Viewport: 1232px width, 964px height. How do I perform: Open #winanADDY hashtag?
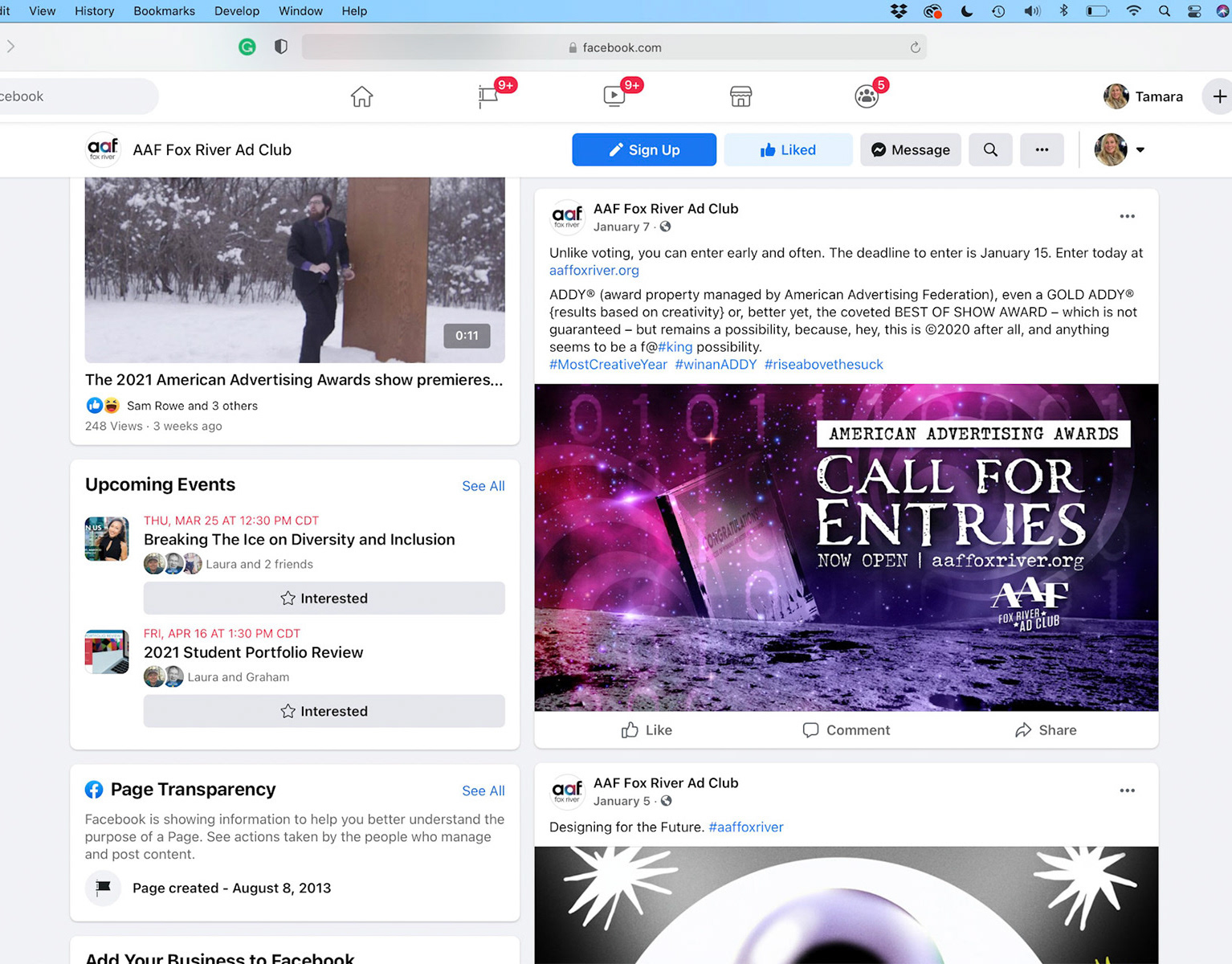pyautogui.click(x=716, y=364)
